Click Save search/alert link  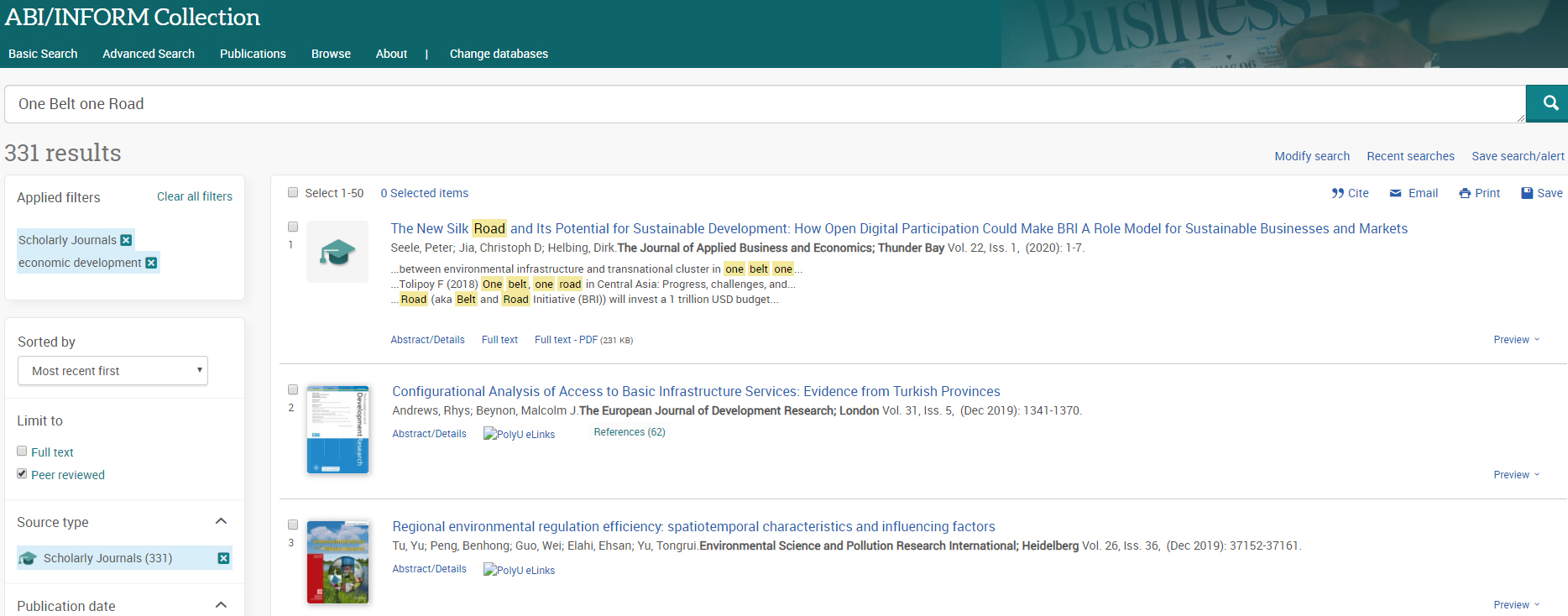point(1518,156)
